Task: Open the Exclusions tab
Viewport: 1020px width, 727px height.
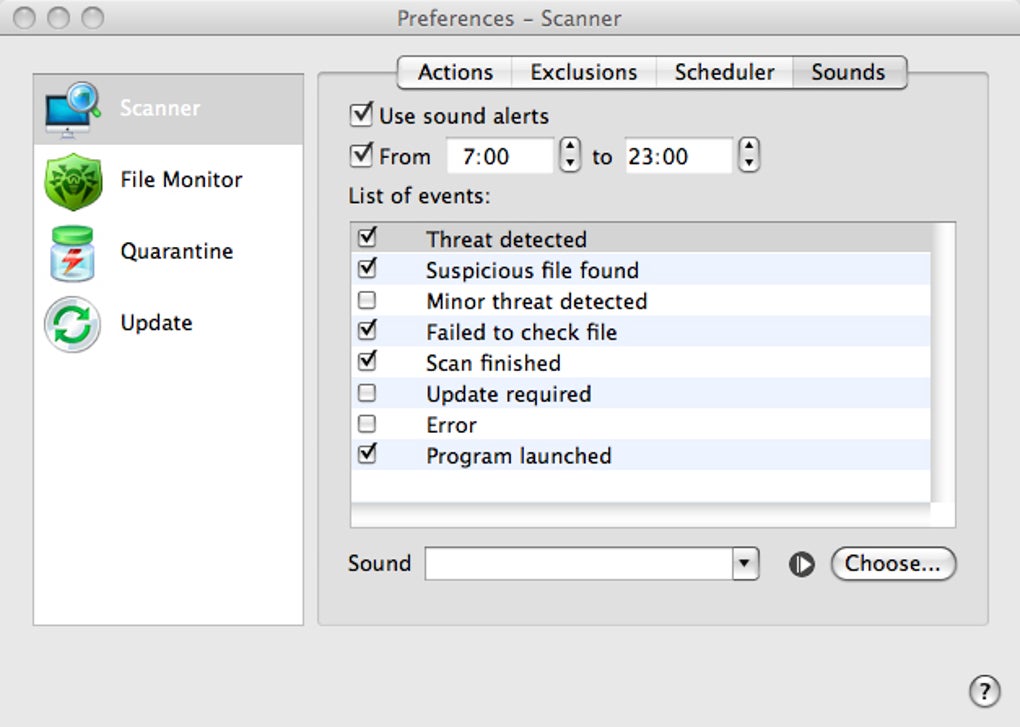Action: (583, 73)
